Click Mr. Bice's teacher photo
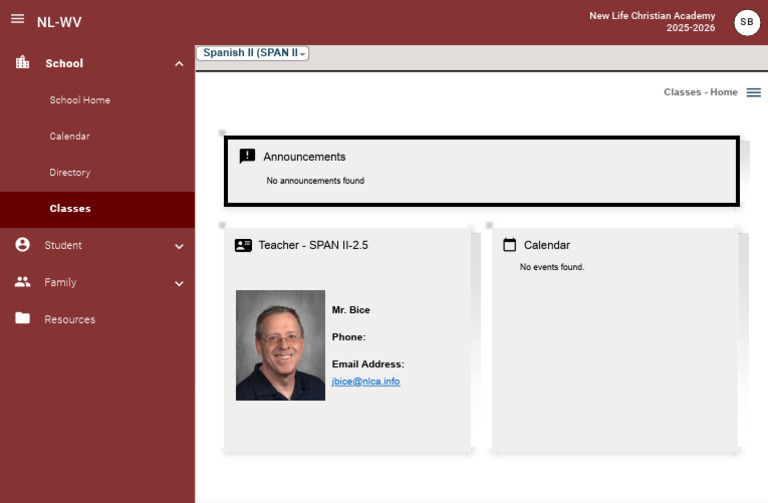Image resolution: width=768 pixels, height=503 pixels. 280,345
